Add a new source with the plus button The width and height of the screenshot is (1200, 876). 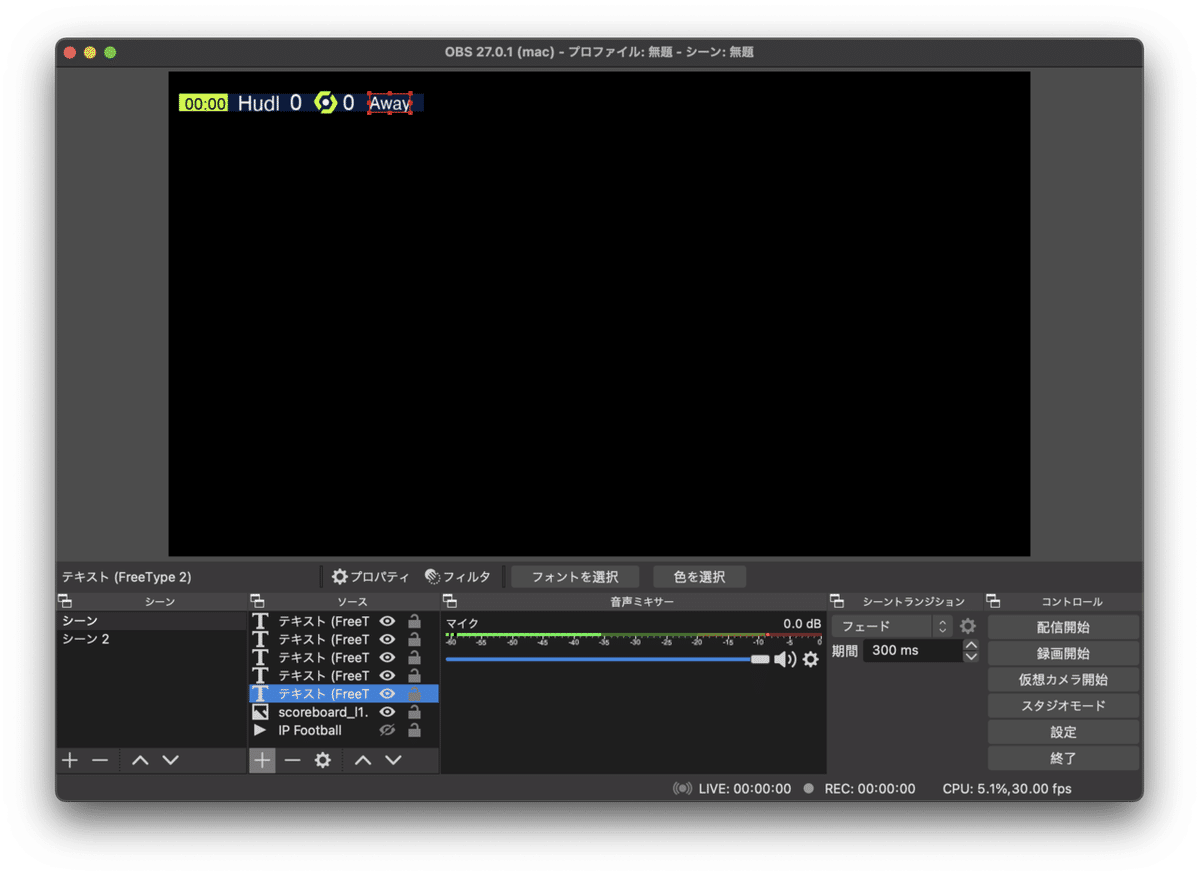[x=262, y=760]
